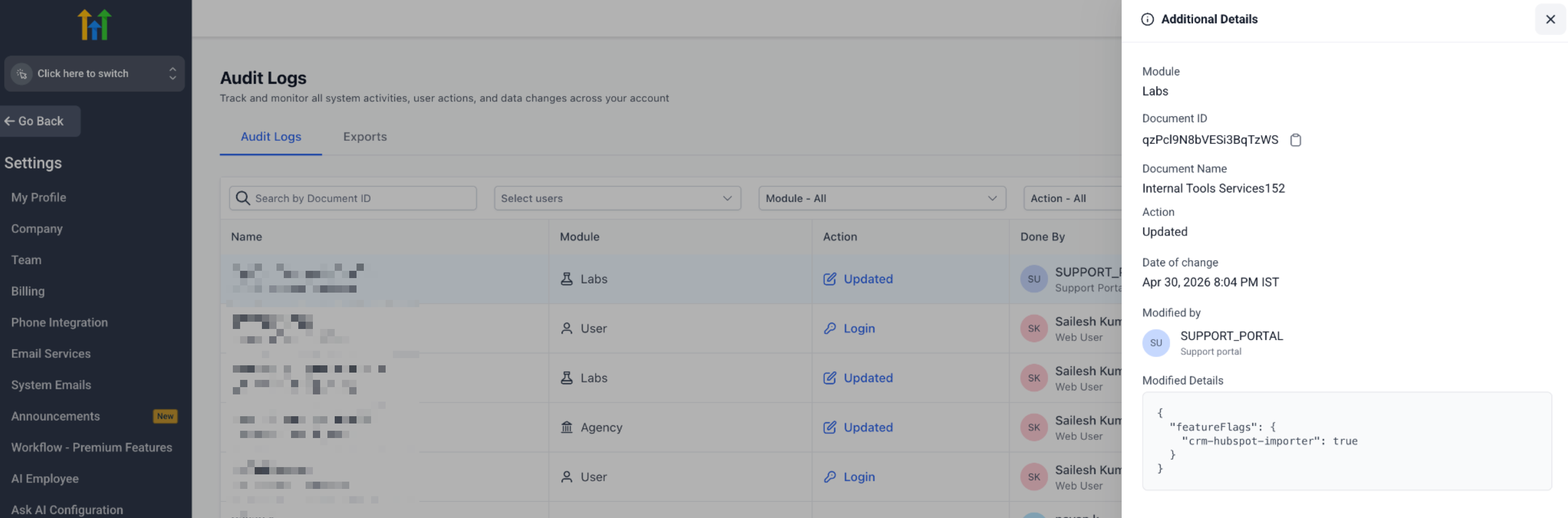Click the Labs flask icon in first row

coord(566,279)
